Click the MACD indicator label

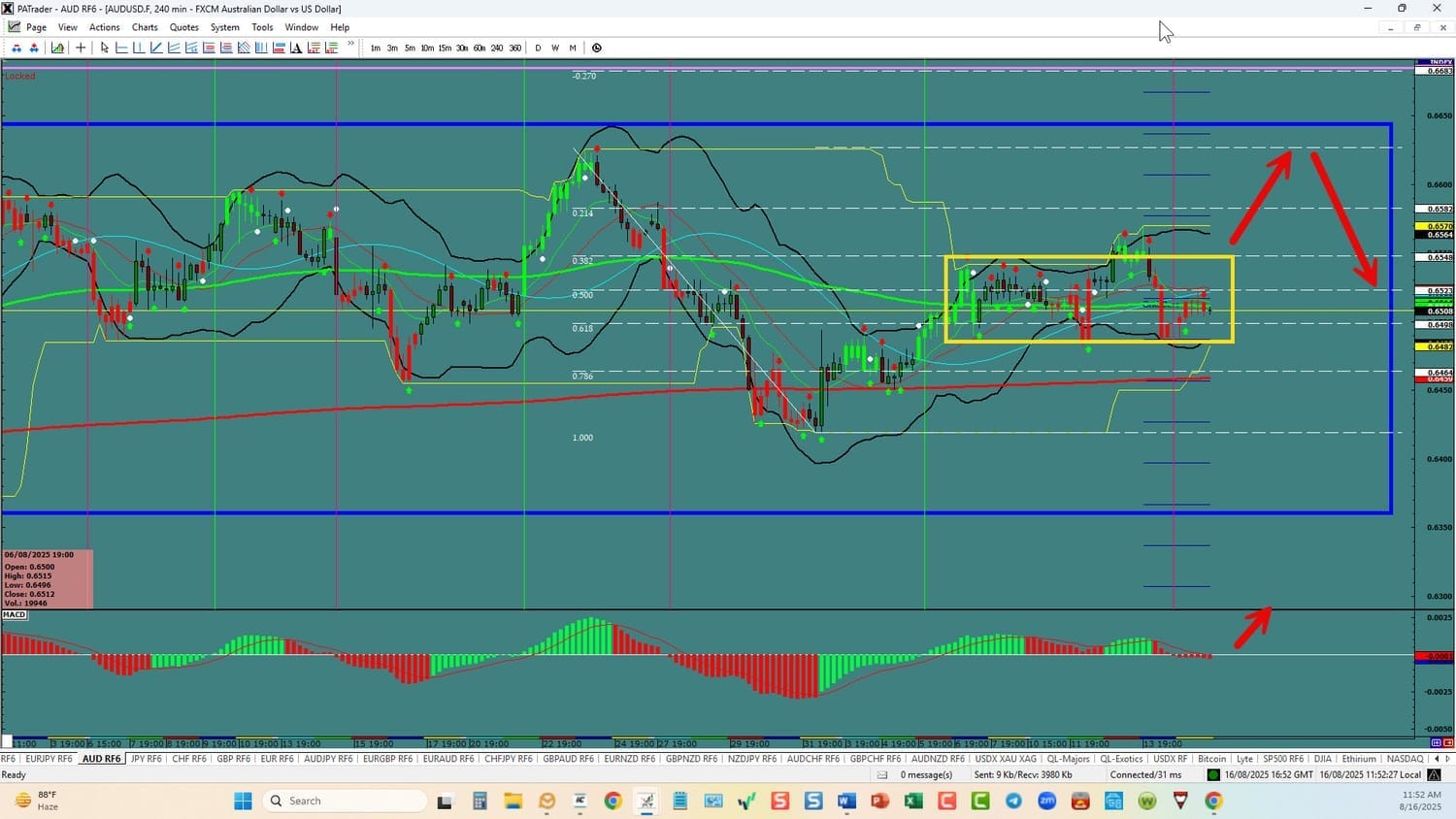click(x=15, y=615)
